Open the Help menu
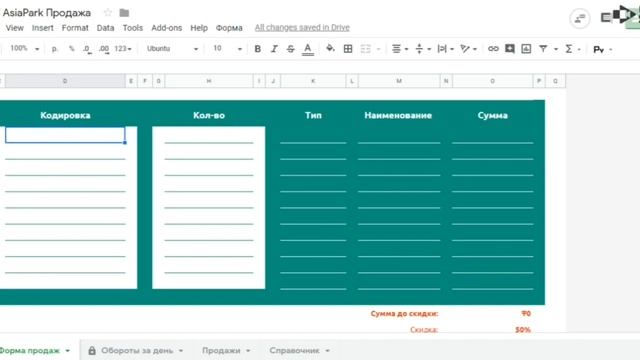This screenshot has height=360, width=640. tap(199, 28)
